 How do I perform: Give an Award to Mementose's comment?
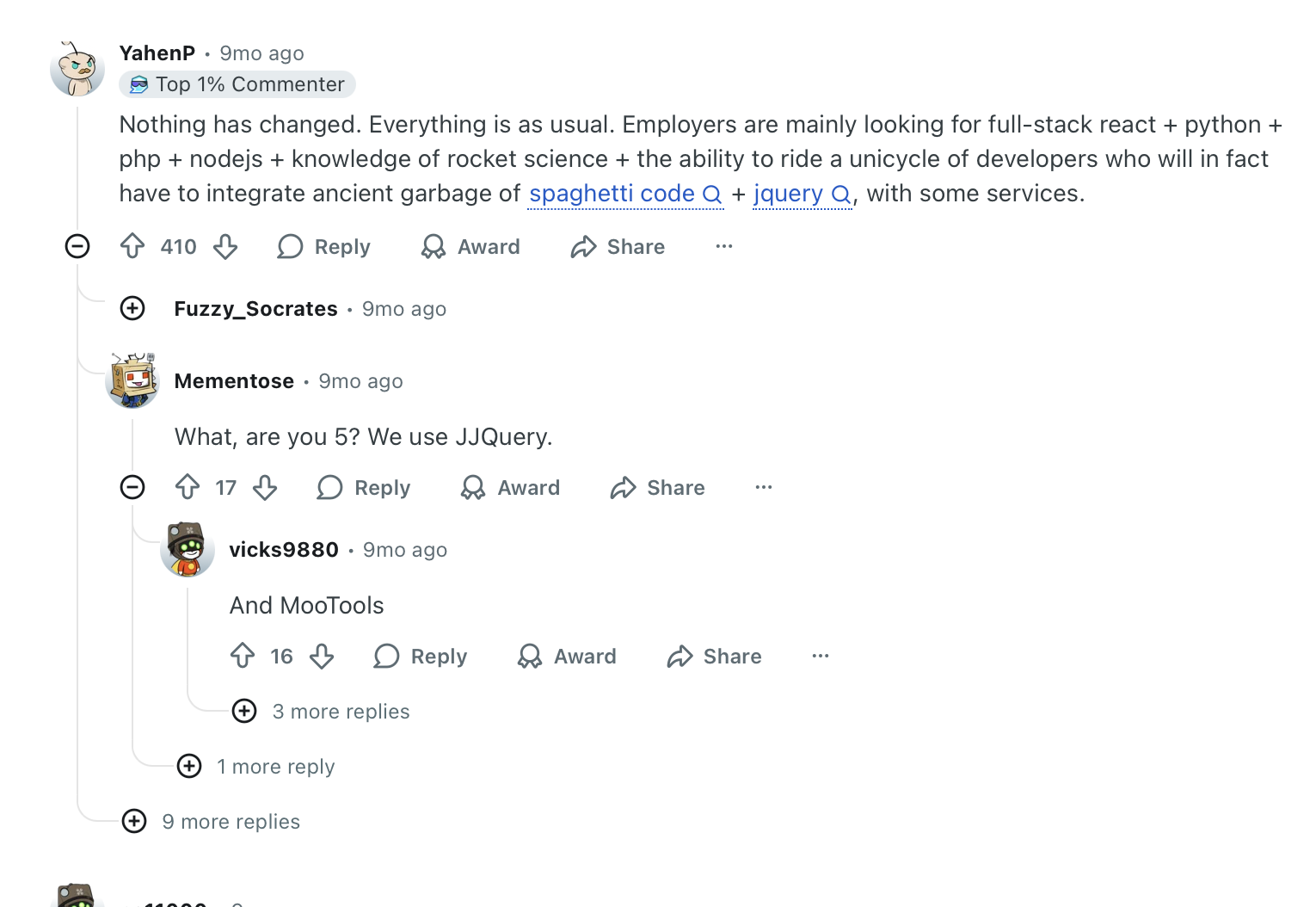pos(511,488)
